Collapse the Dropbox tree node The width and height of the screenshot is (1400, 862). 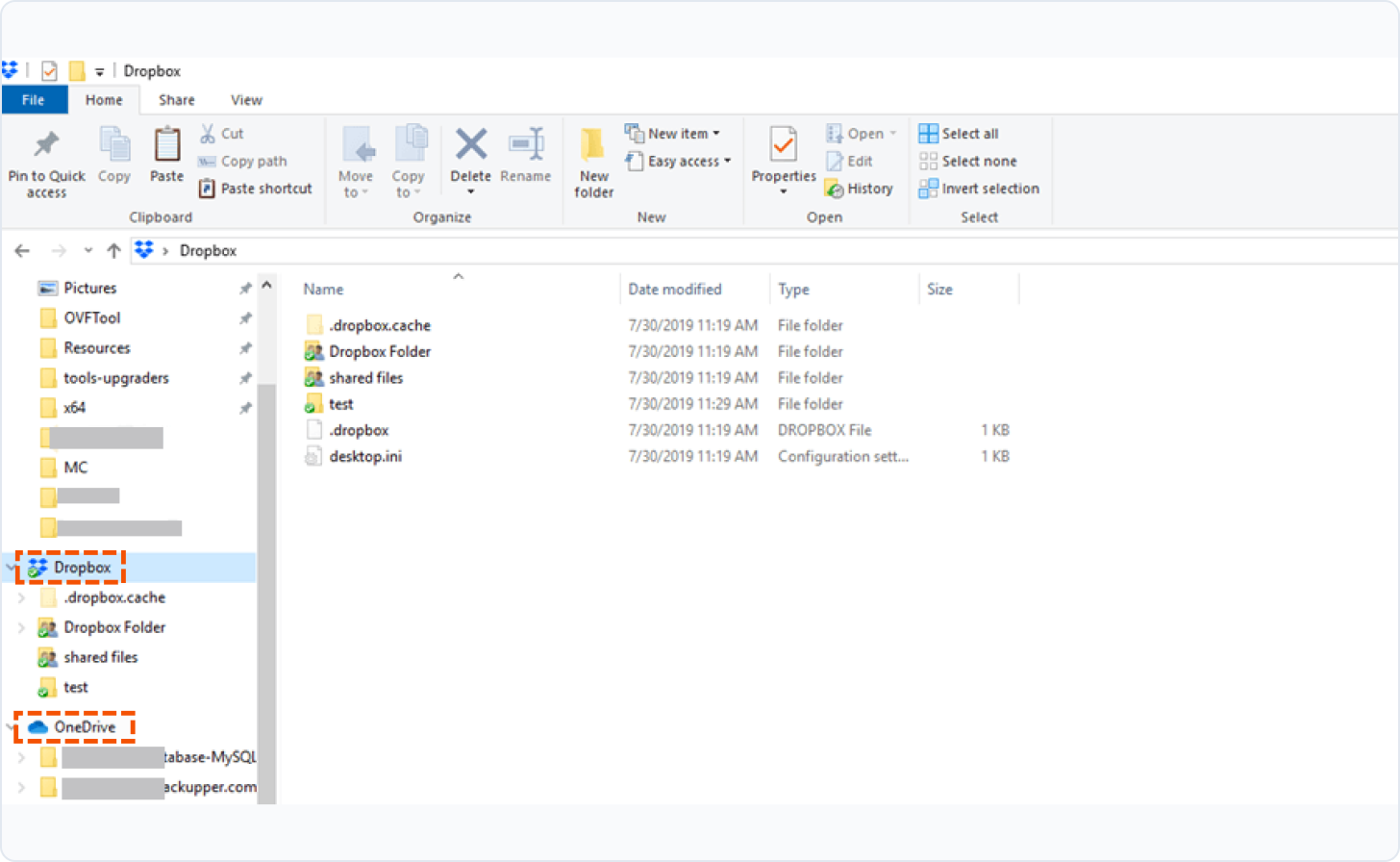pos(11,568)
